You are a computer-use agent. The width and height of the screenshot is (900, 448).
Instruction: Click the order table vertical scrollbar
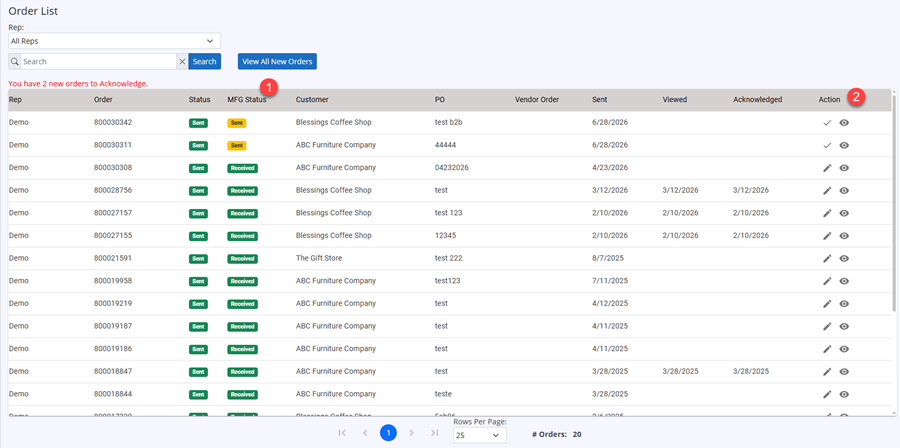[x=894, y=202]
